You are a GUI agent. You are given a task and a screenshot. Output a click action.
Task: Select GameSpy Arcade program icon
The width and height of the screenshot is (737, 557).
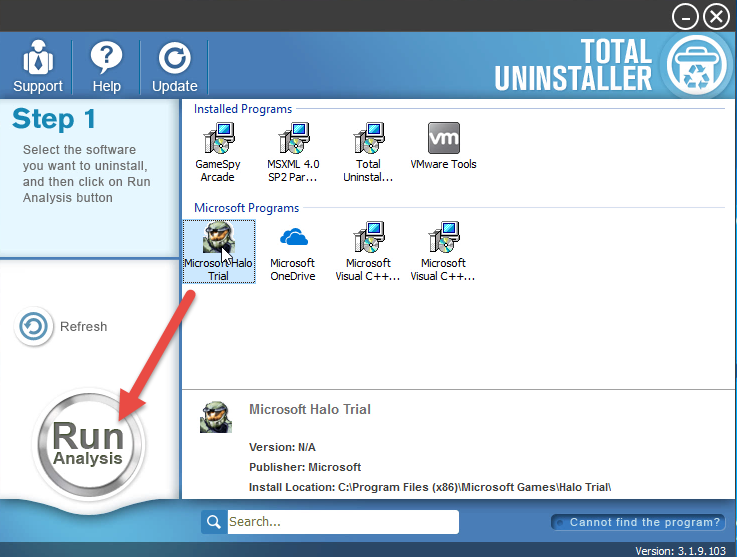point(218,152)
